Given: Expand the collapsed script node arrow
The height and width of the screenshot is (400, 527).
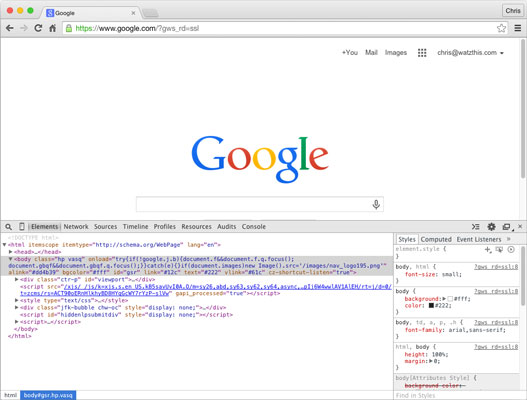Looking at the screenshot, I should coord(16,322).
